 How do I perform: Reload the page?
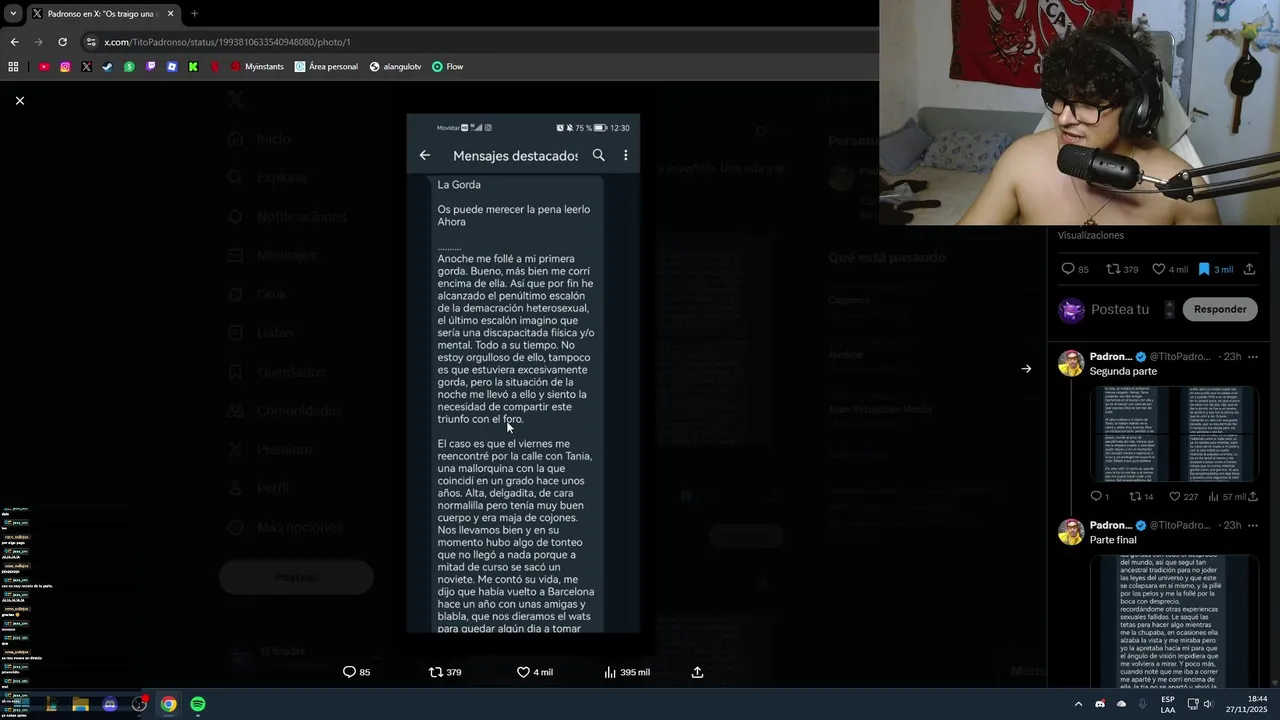[x=62, y=42]
